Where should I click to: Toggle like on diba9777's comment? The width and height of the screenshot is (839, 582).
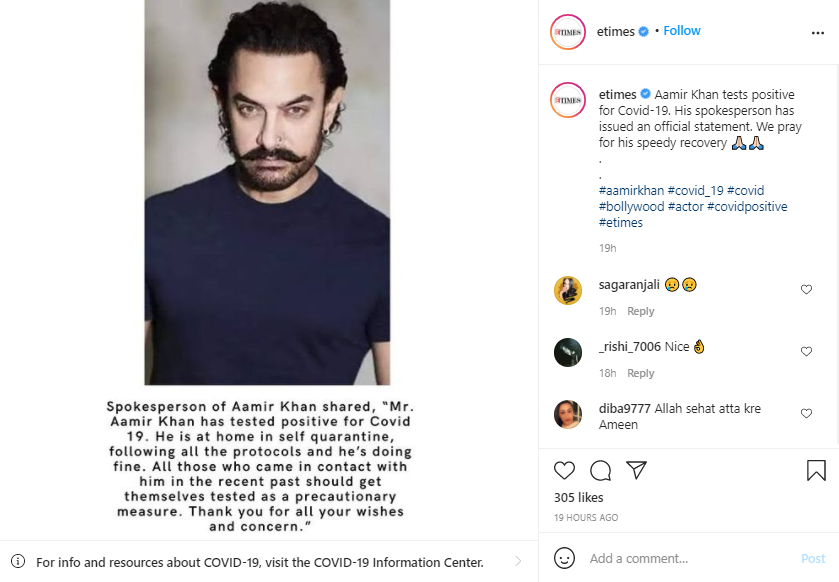pos(806,413)
